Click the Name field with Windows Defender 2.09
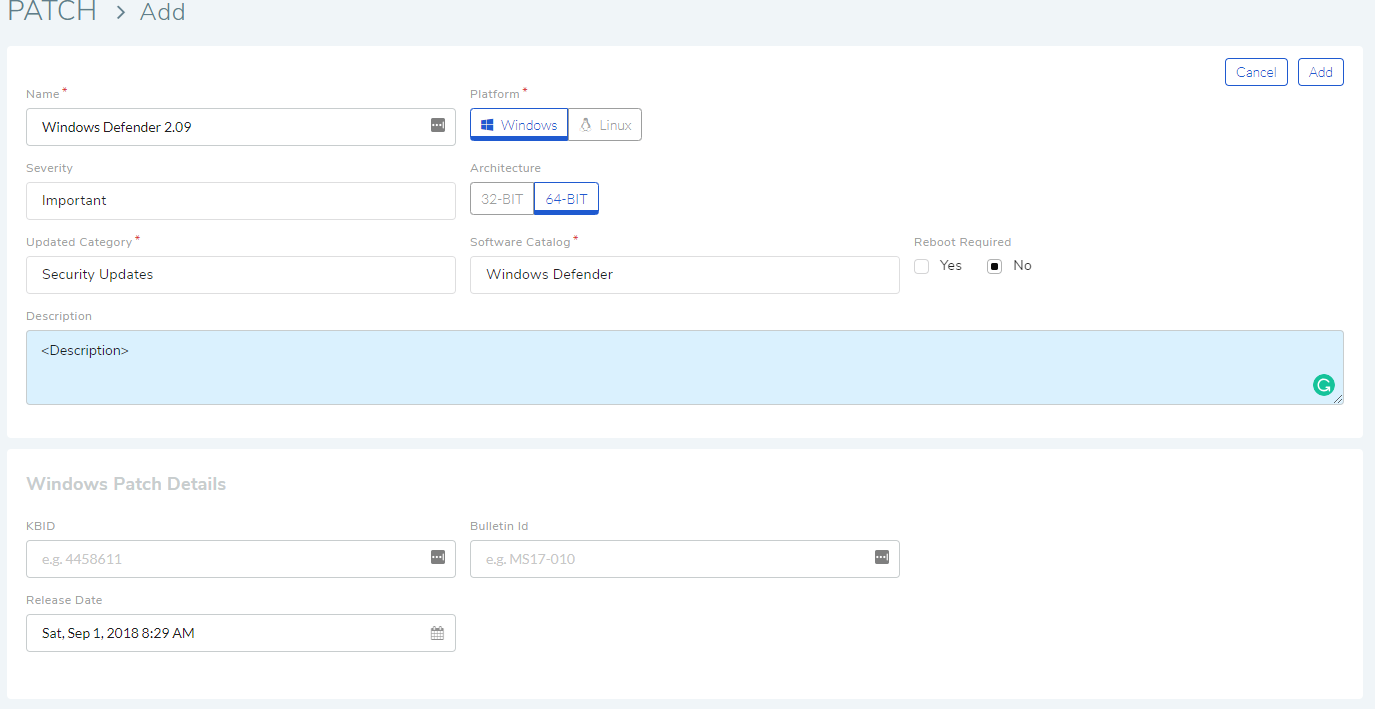This screenshot has height=709, width=1375. tap(241, 127)
